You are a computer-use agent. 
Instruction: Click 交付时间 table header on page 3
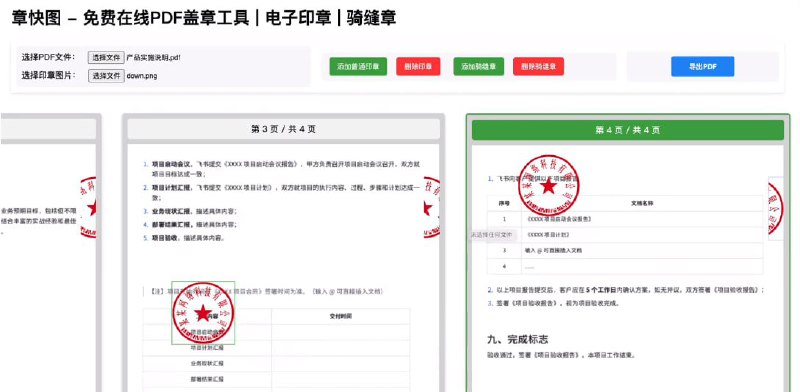coord(341,316)
